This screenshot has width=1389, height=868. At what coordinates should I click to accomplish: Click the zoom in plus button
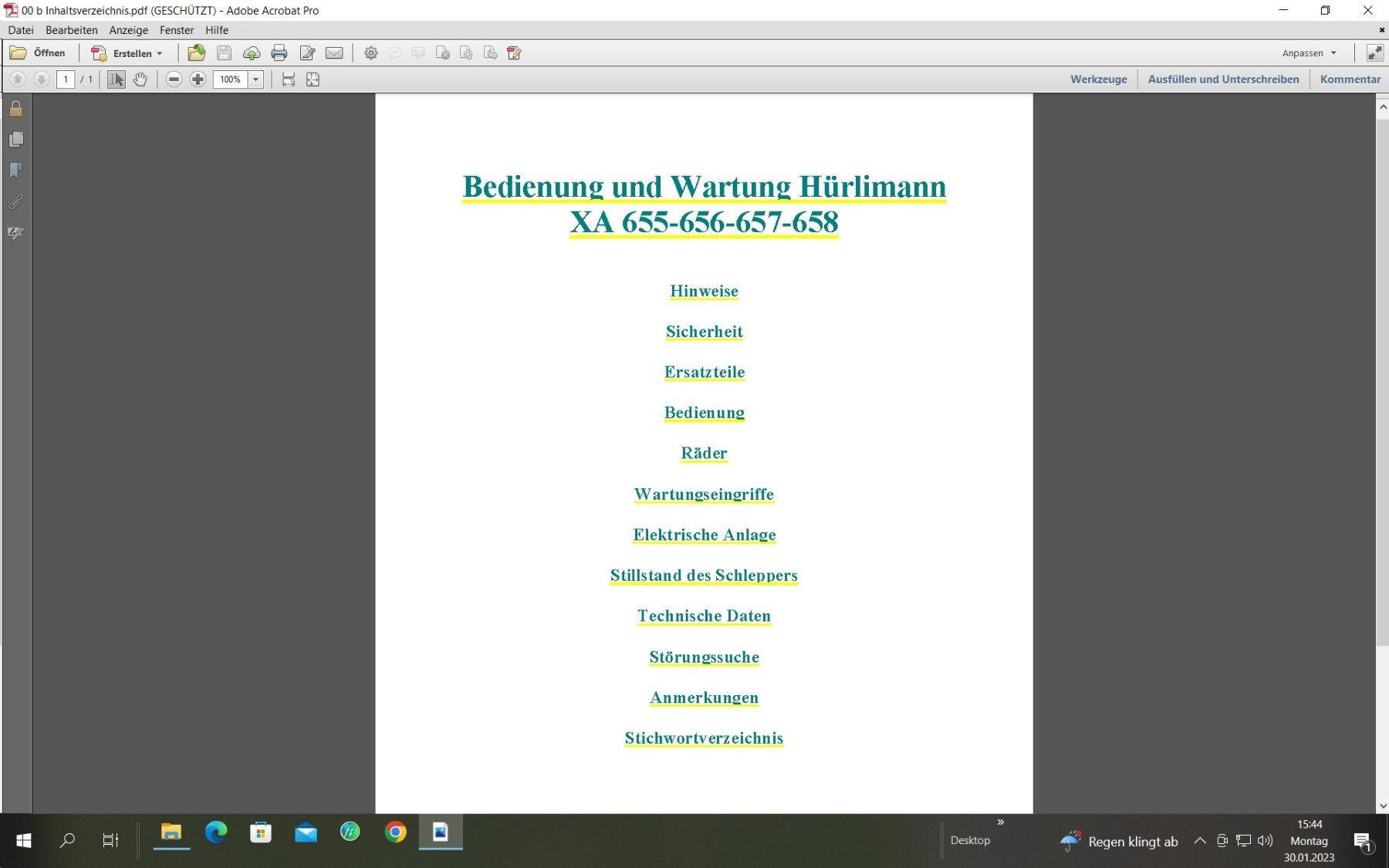tap(198, 79)
